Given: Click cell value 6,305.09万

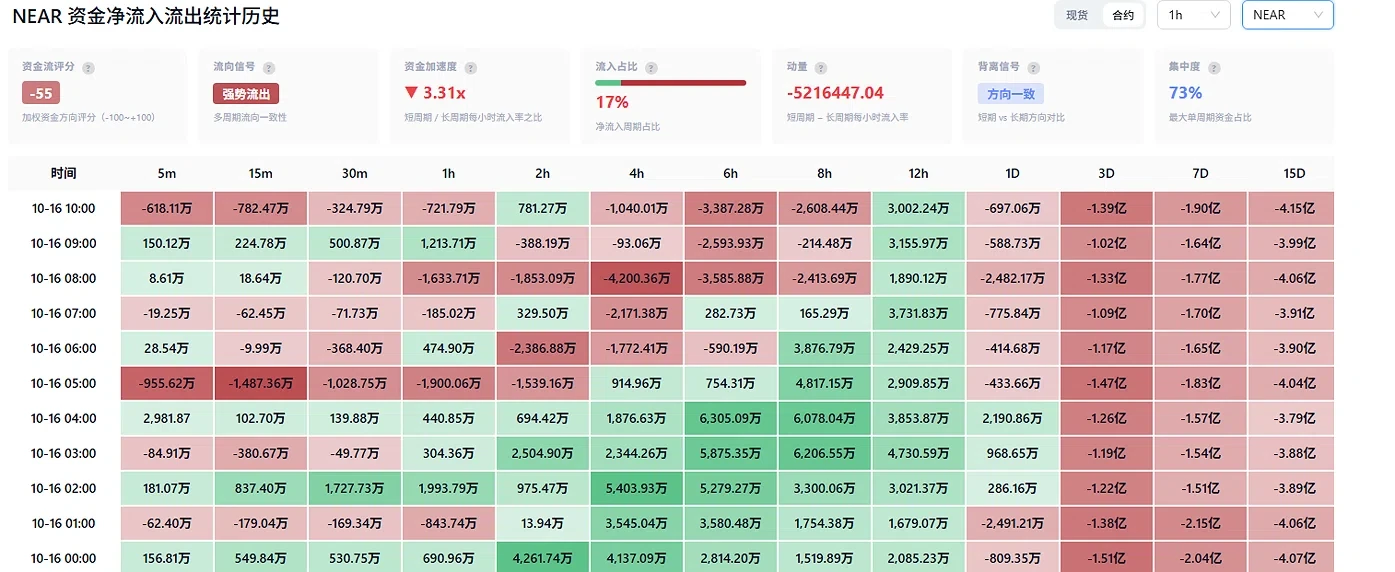Looking at the screenshot, I should (730, 418).
